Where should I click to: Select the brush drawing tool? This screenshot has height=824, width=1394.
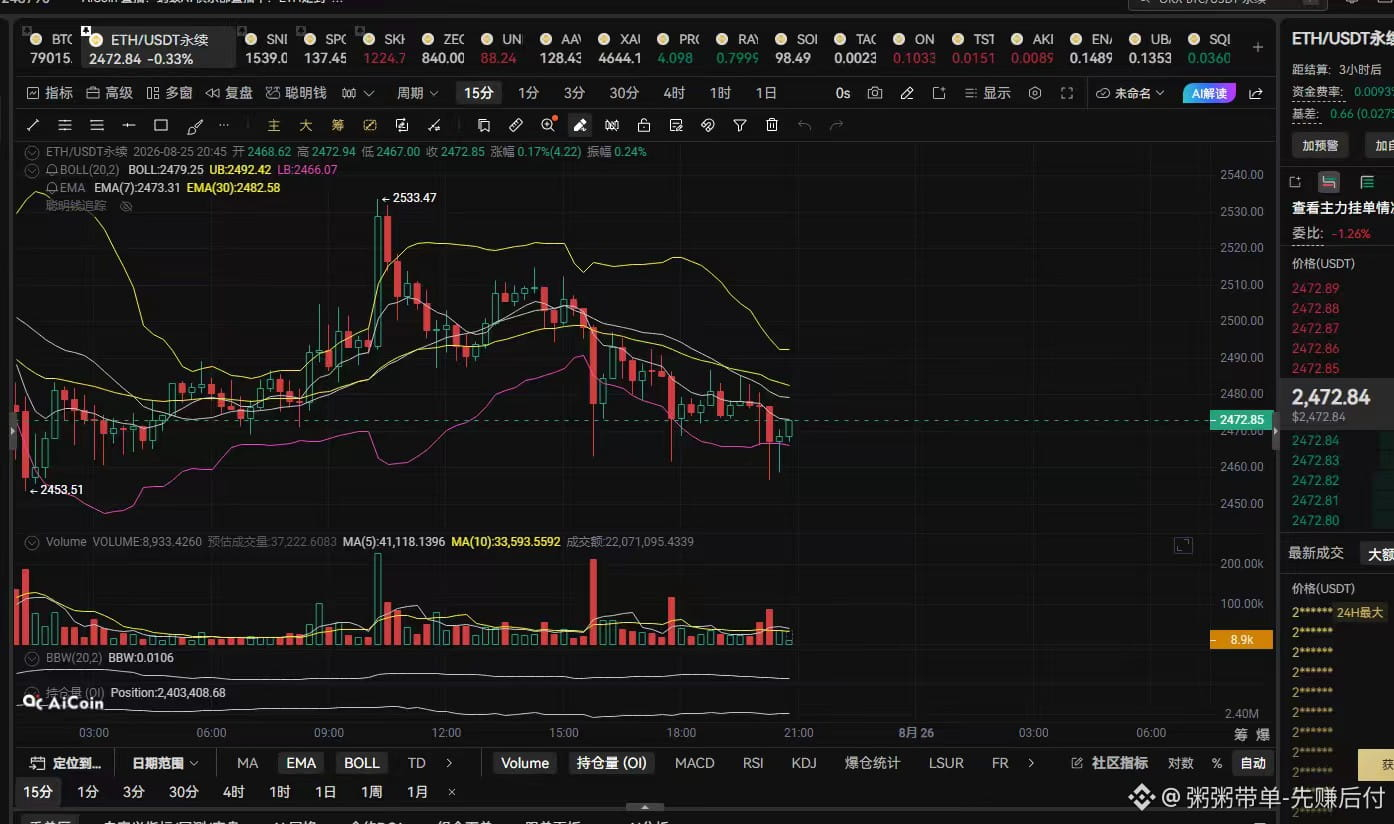195,126
